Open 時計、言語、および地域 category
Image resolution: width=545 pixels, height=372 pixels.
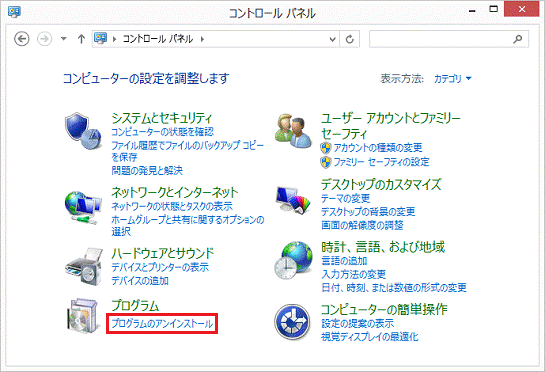pyautogui.click(x=383, y=247)
